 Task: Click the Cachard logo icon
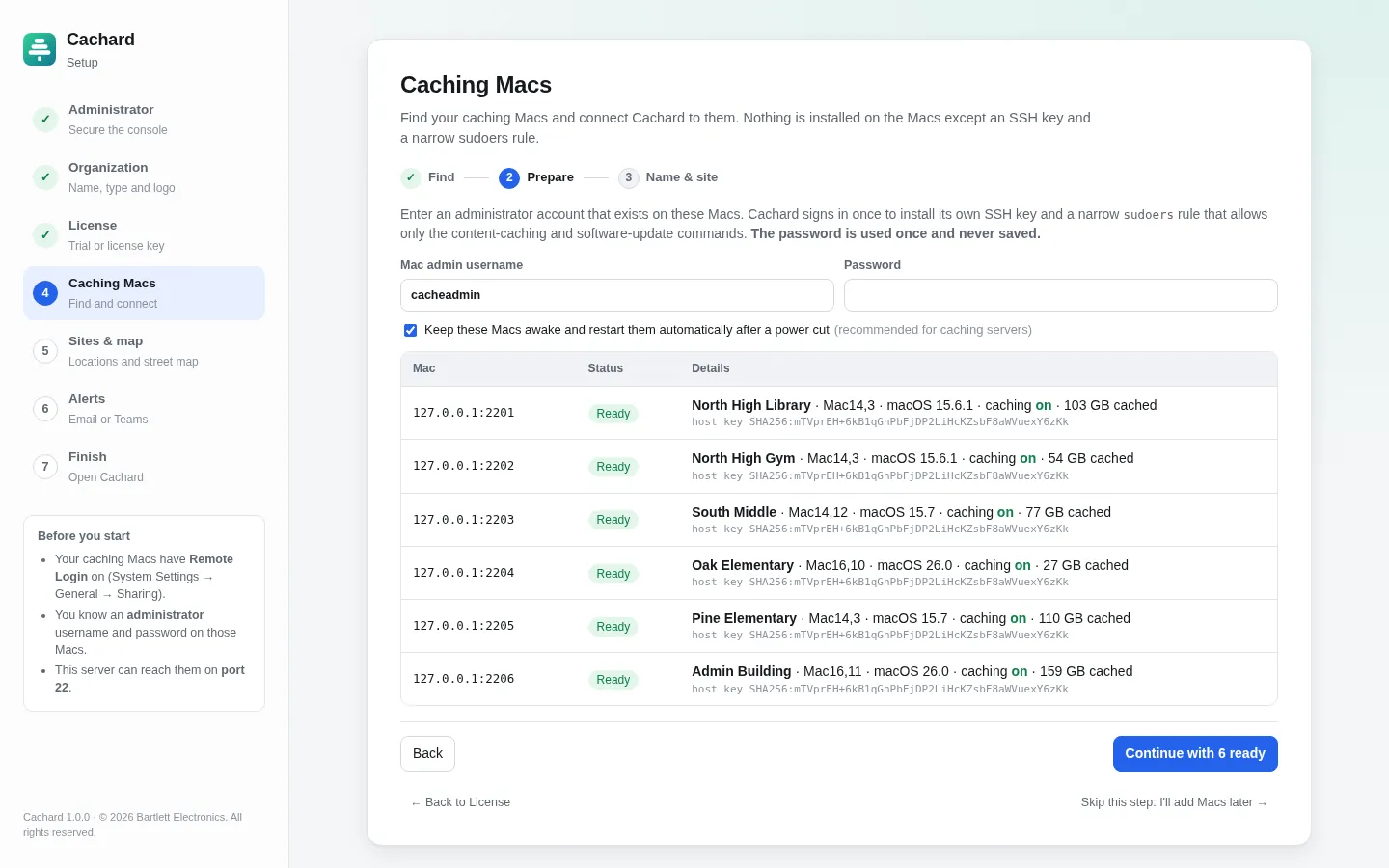point(40,49)
